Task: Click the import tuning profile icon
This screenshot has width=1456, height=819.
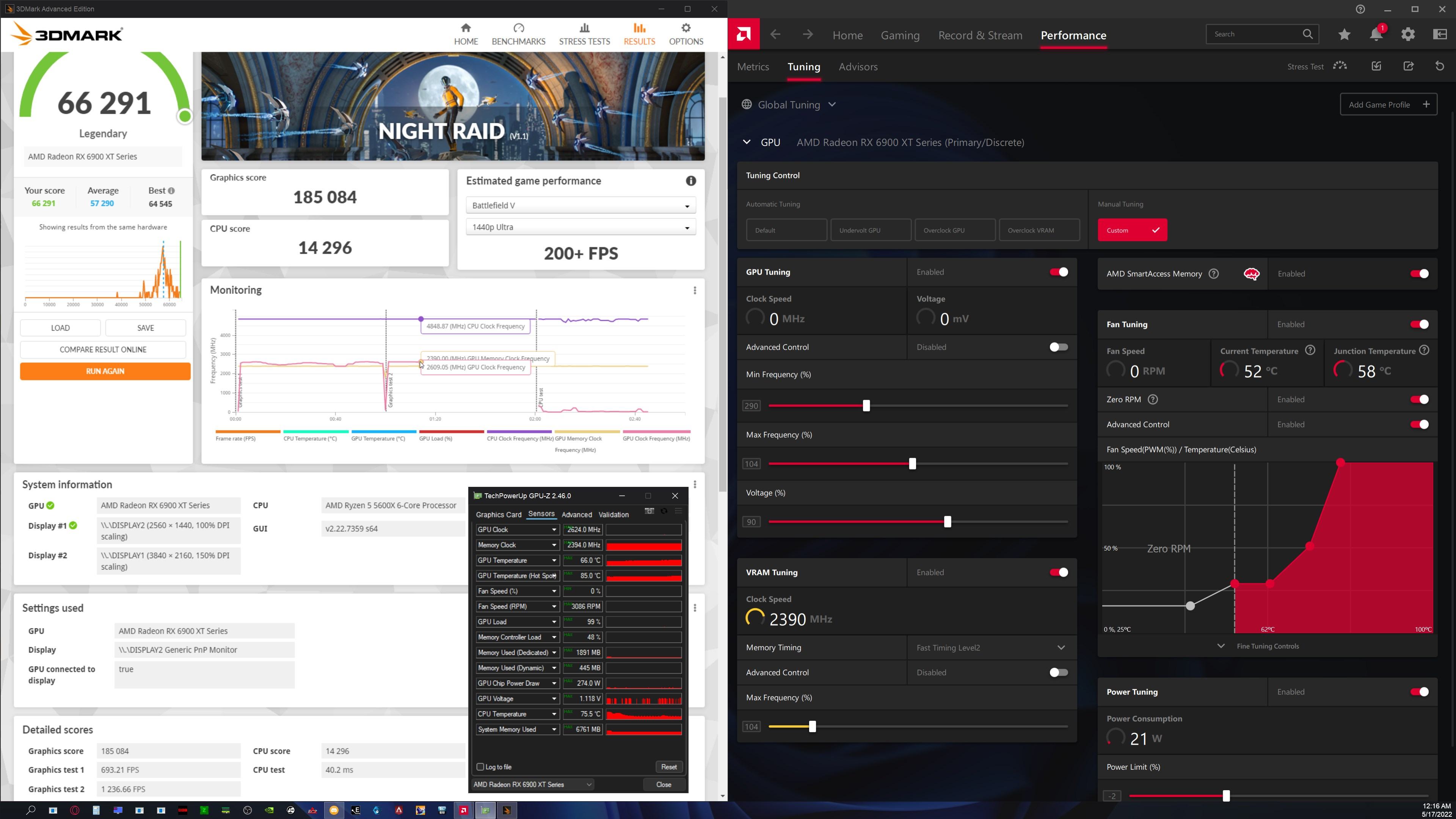Action: point(1376,66)
